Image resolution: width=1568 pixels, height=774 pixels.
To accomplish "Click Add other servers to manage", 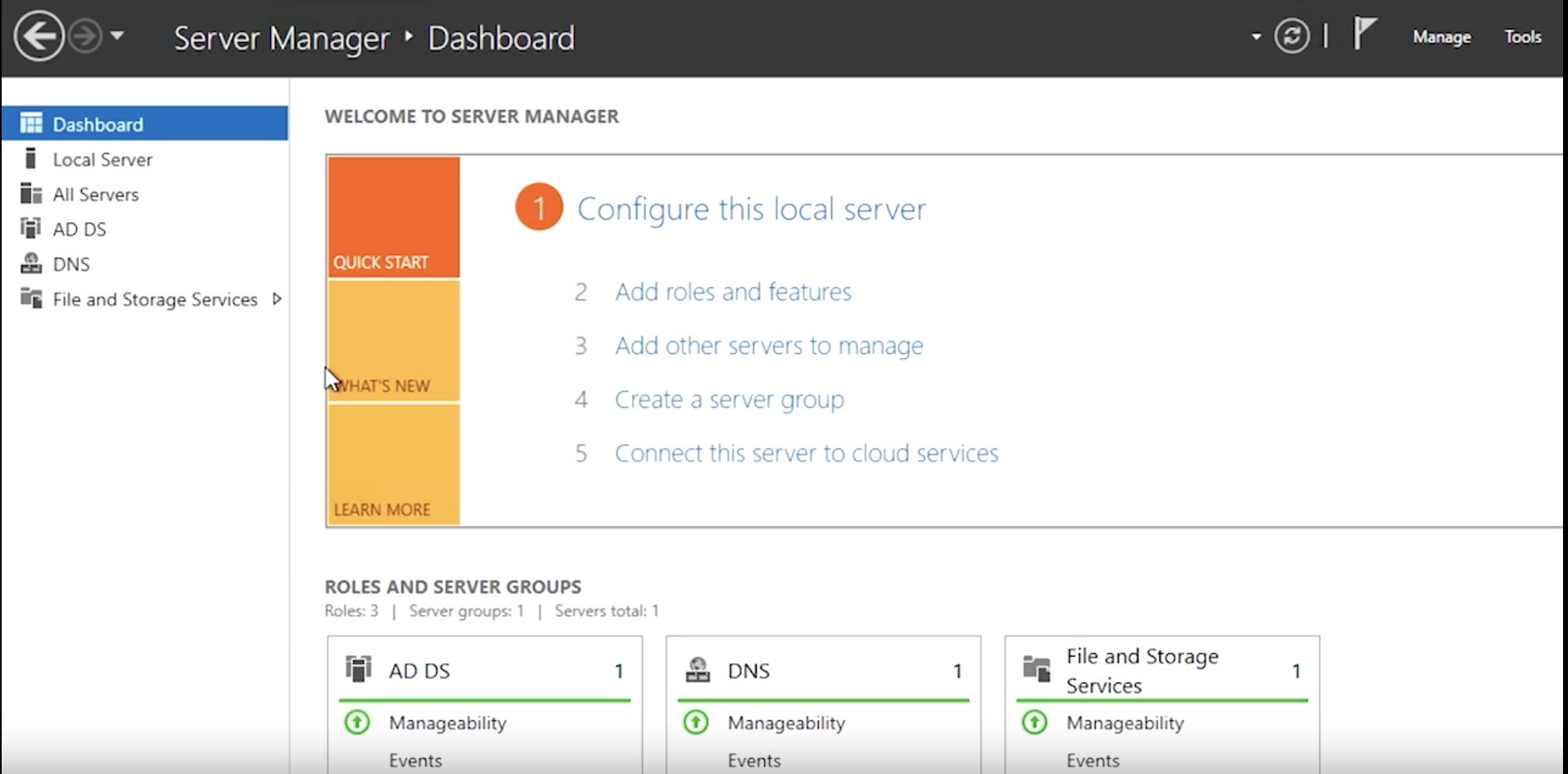I will coord(768,346).
